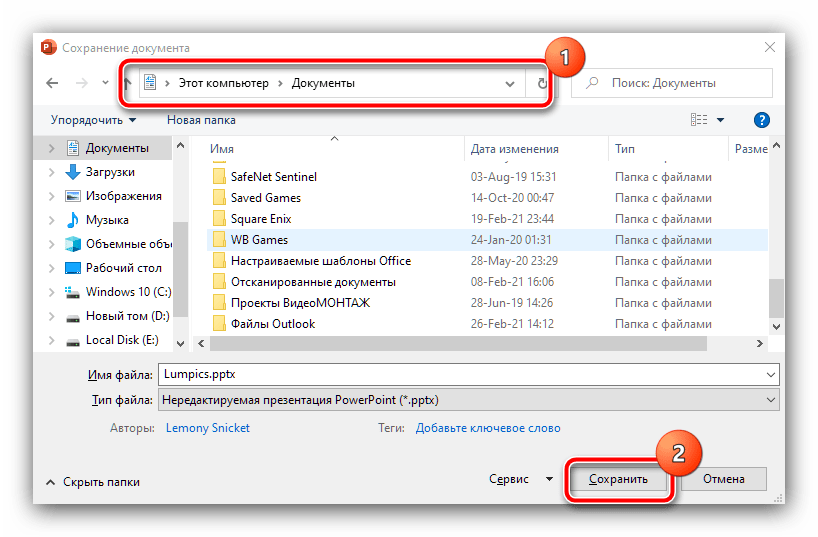The image size is (818, 537).
Task: Select Музыка in the navigation pane
Action: (106, 220)
